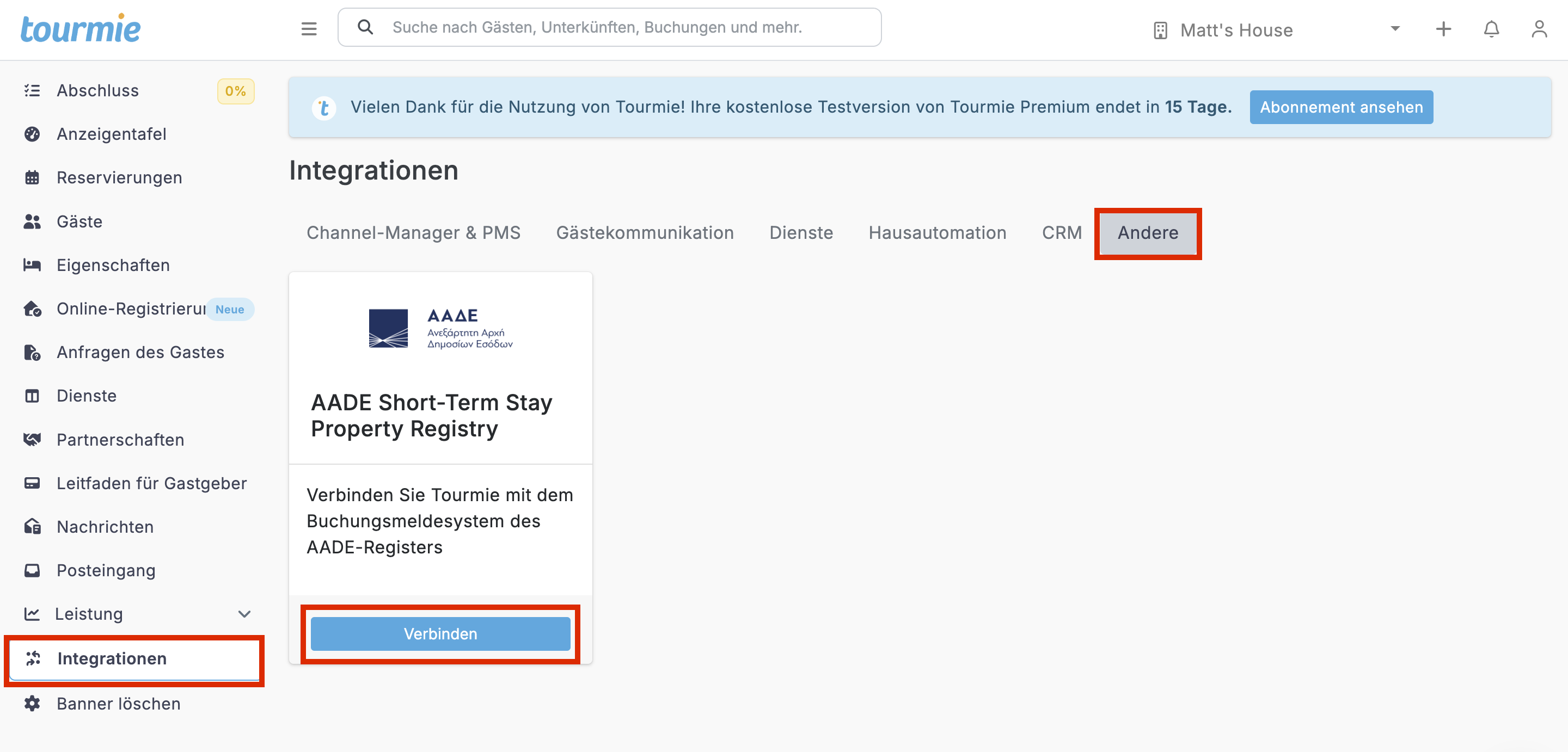This screenshot has width=1568, height=752.
Task: Expand the Leistung submenu chevron
Action: click(244, 614)
